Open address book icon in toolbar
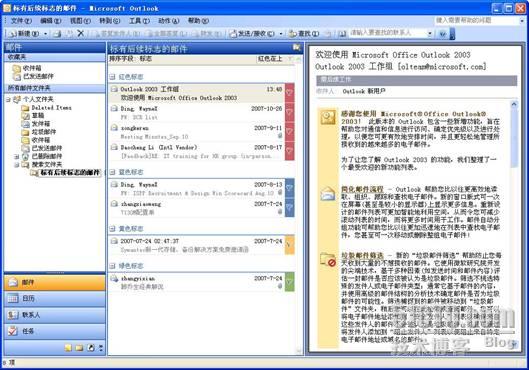This screenshot has height=370, width=529. [342, 33]
